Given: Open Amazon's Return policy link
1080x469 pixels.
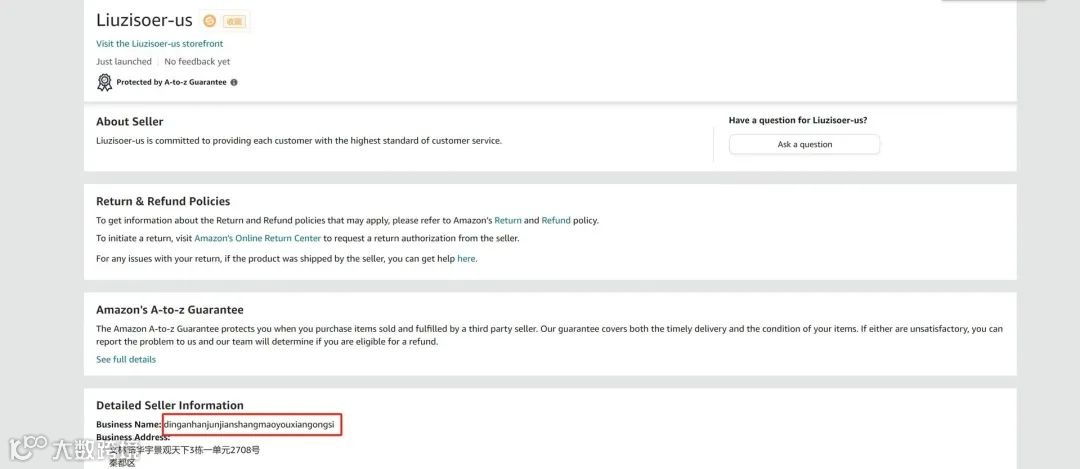Looking at the screenshot, I should [508, 220].
